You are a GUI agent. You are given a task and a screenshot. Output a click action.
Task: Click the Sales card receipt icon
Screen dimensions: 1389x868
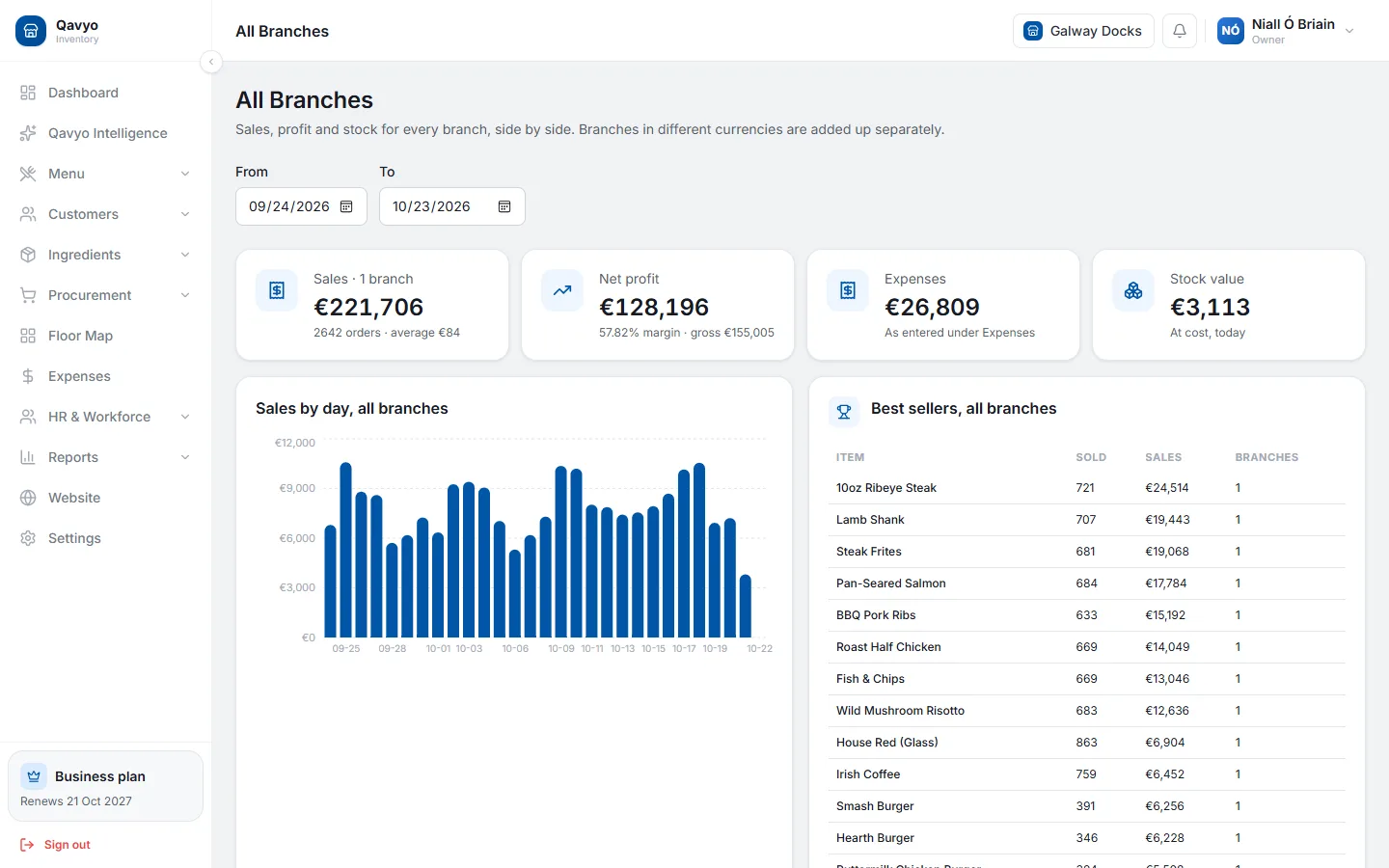point(277,290)
